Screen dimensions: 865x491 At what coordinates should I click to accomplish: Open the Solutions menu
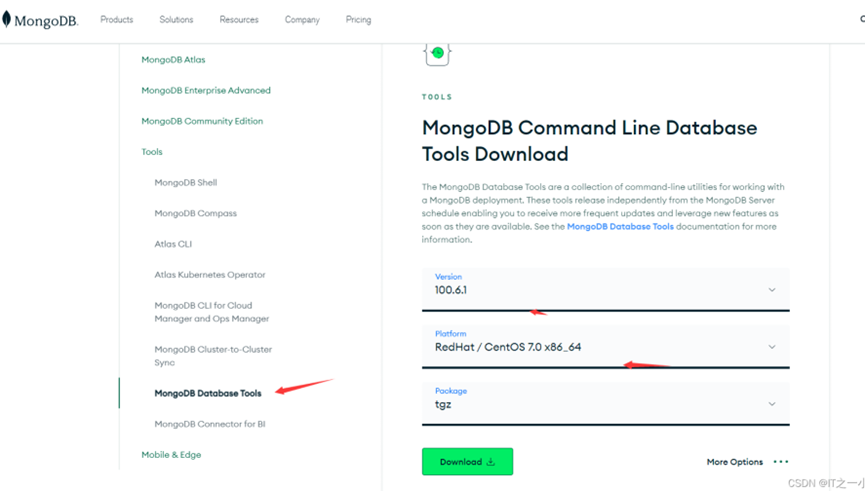pyautogui.click(x=177, y=19)
